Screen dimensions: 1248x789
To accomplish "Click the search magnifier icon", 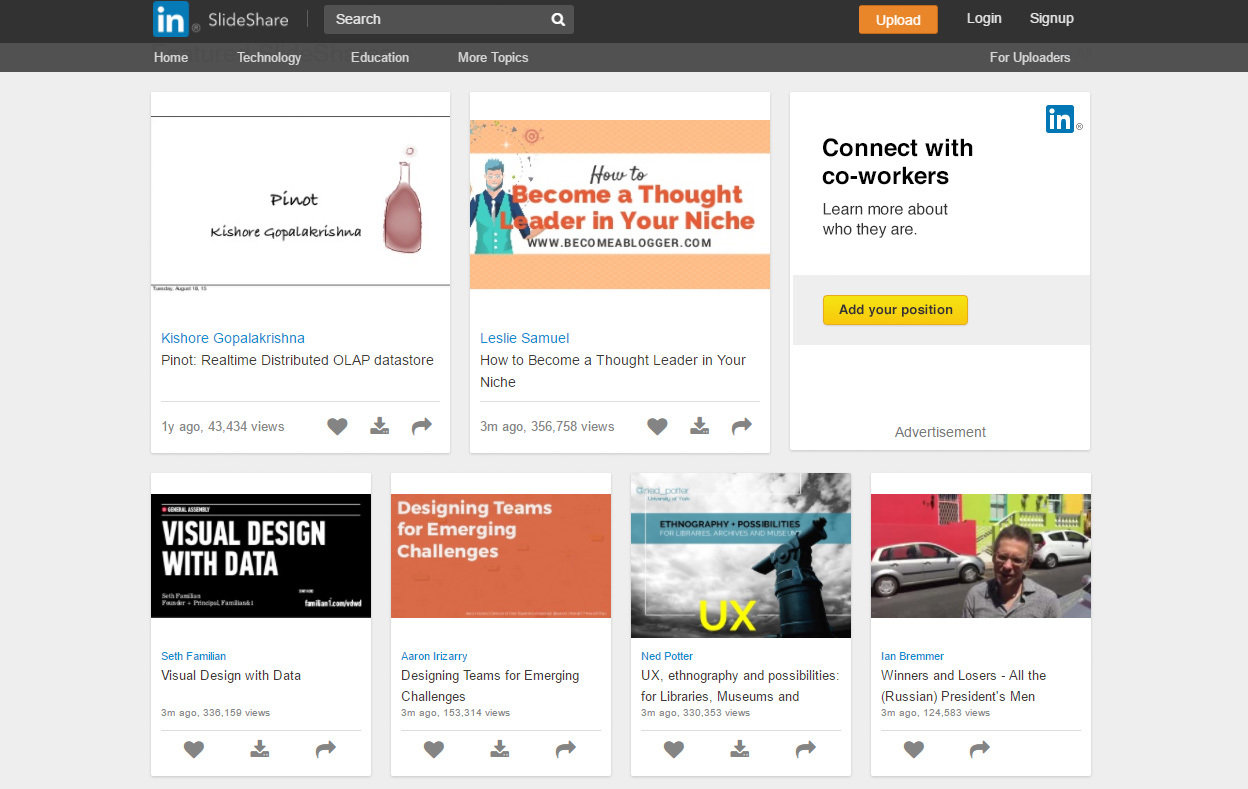I will click(x=558, y=19).
